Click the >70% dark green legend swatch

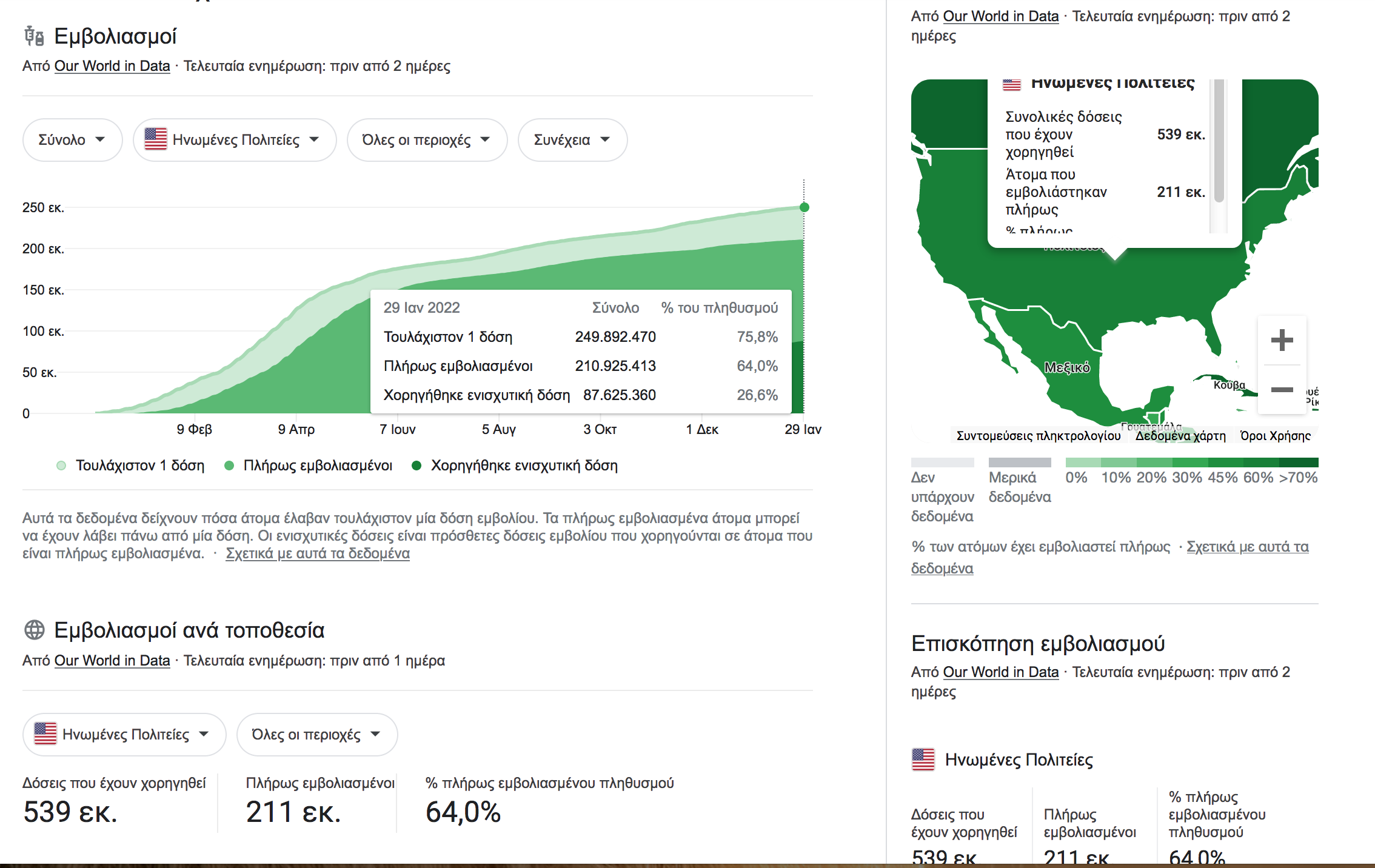pos(1299,462)
